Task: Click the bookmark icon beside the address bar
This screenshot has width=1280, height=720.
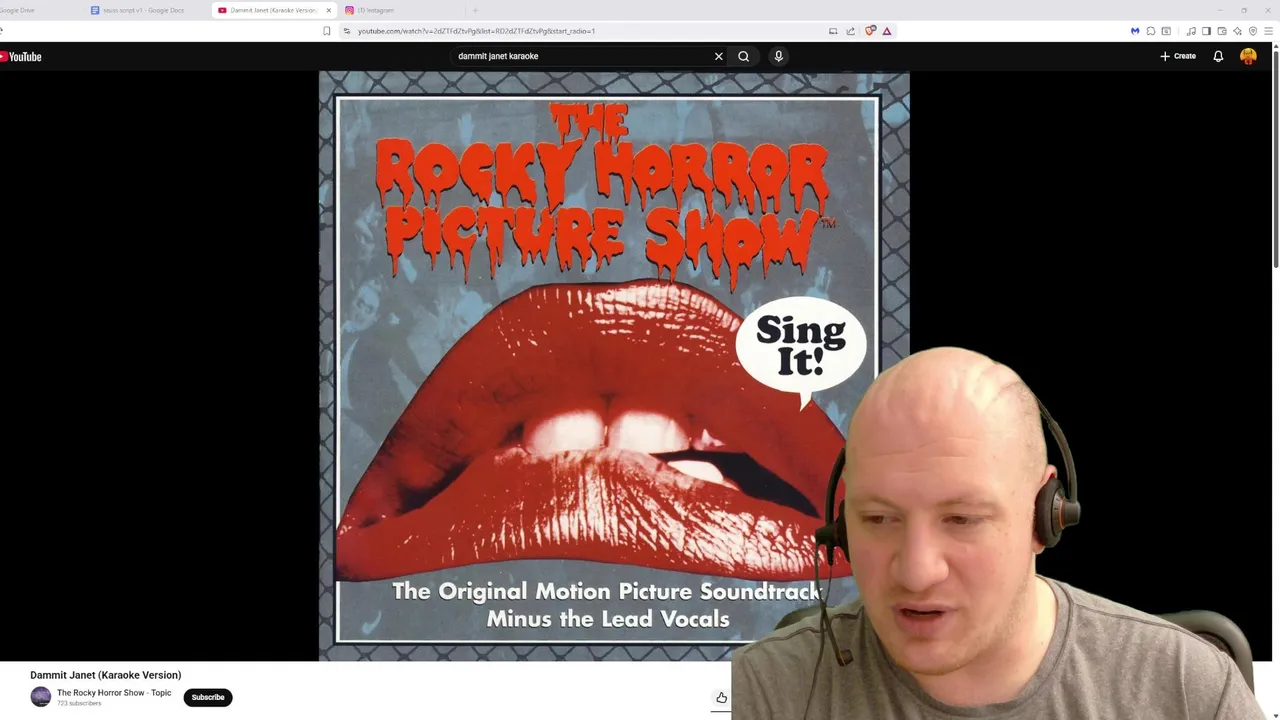Action: [327, 31]
